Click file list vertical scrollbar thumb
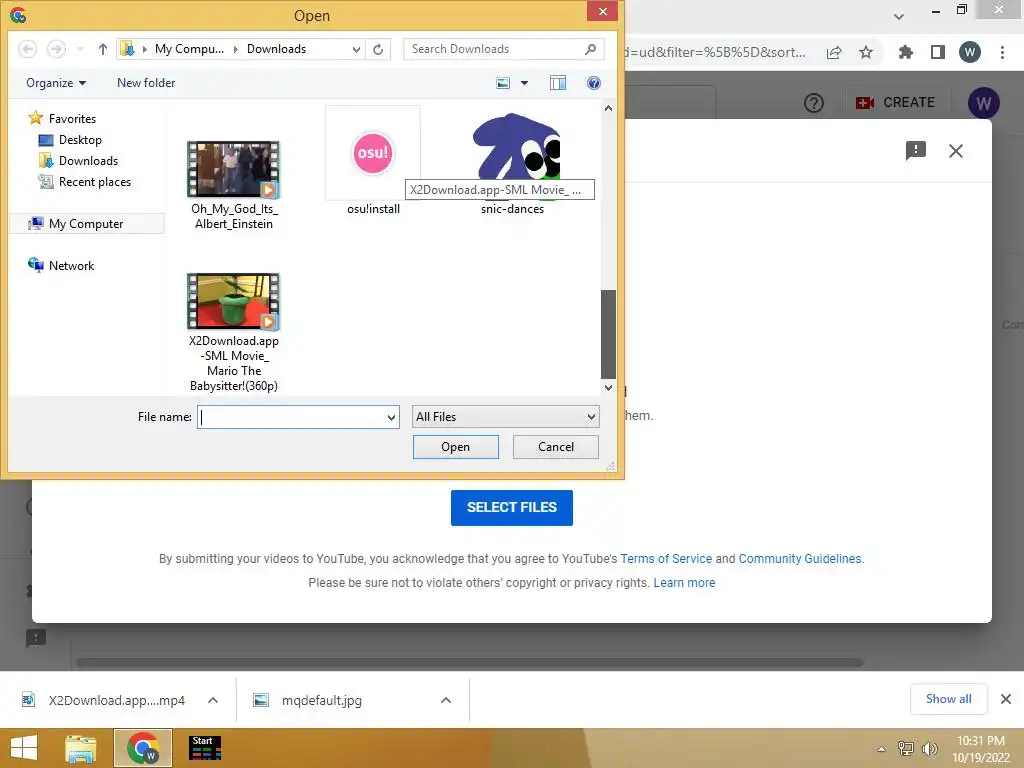Screen dimensions: 1024x768 click(608, 334)
